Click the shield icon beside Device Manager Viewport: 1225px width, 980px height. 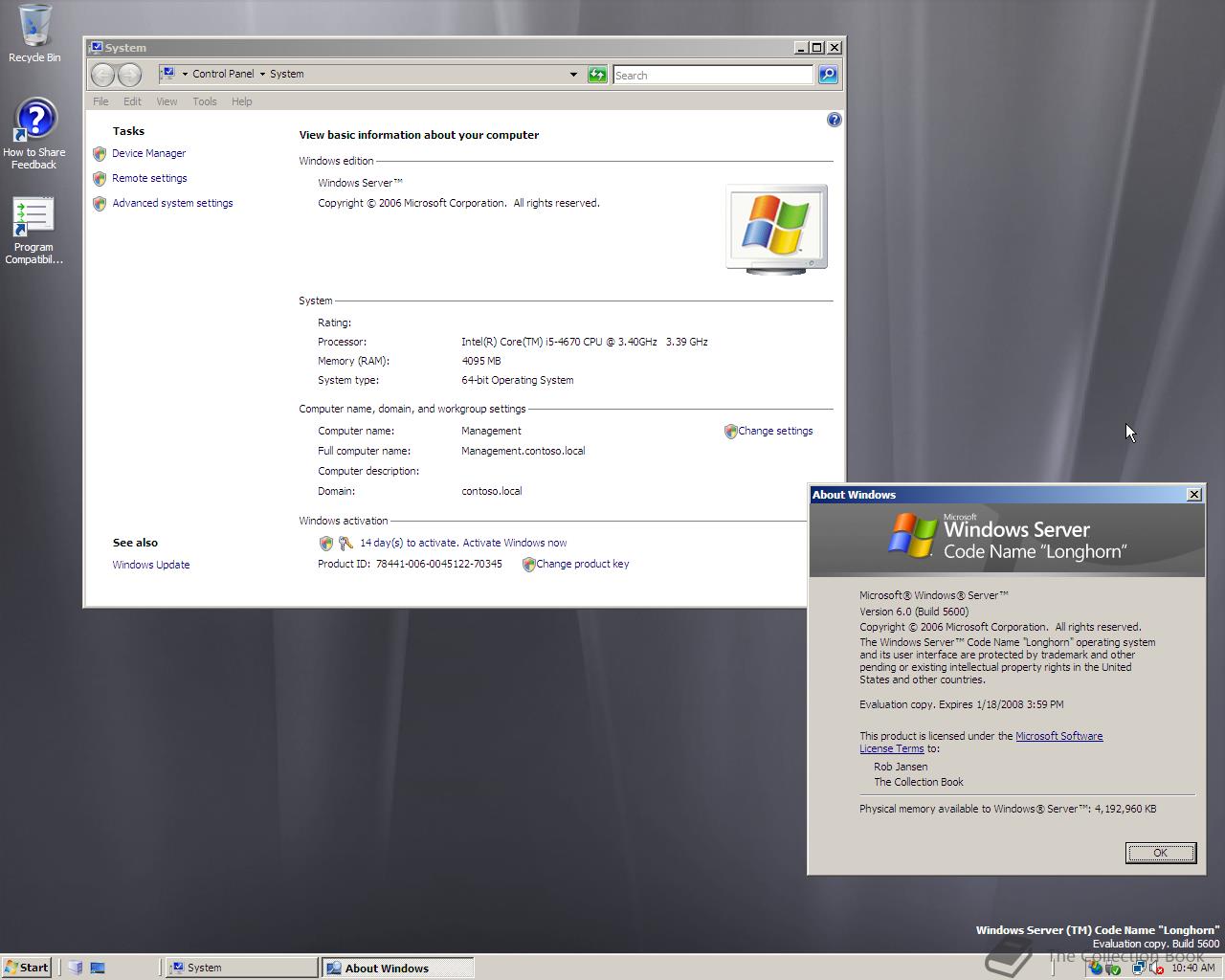pos(100,153)
